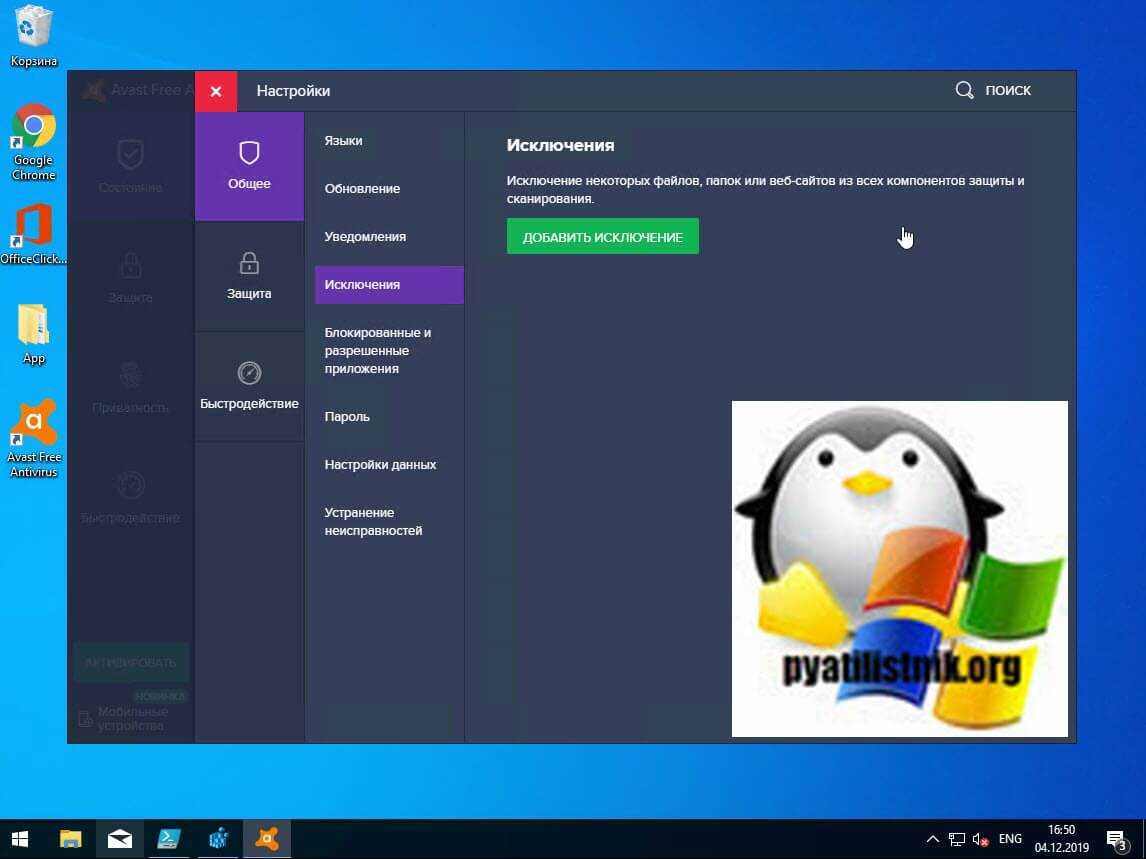1146x859 pixels.
Task: Close settings with the red X button
Action: tap(216, 91)
